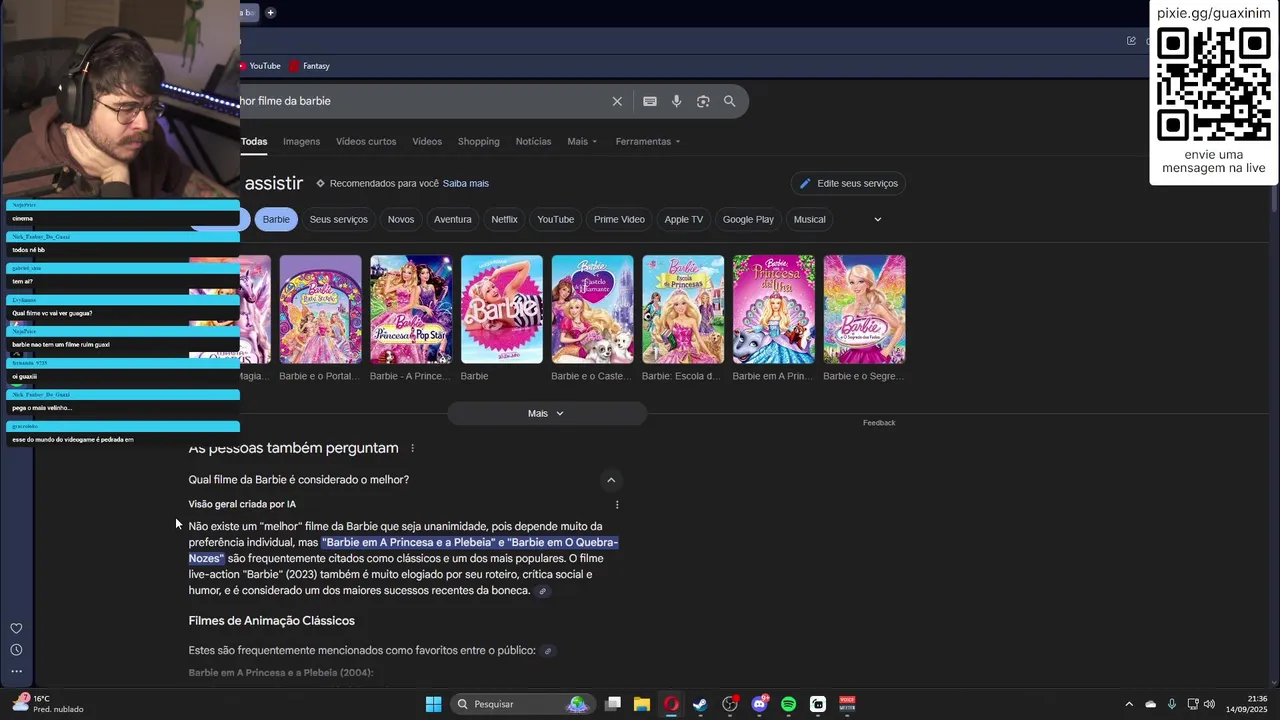Start voice search with the microphone icon
This screenshot has width=1280, height=720.
click(x=677, y=101)
